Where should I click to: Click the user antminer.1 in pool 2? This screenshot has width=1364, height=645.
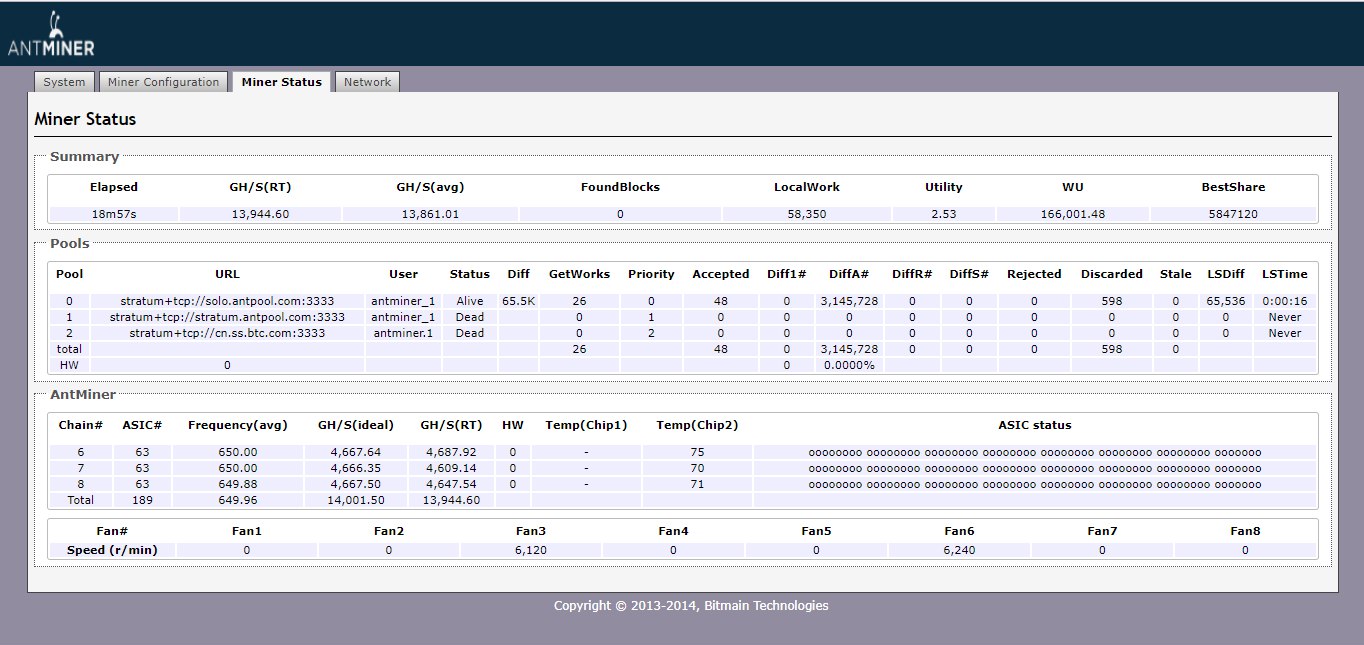coord(403,333)
